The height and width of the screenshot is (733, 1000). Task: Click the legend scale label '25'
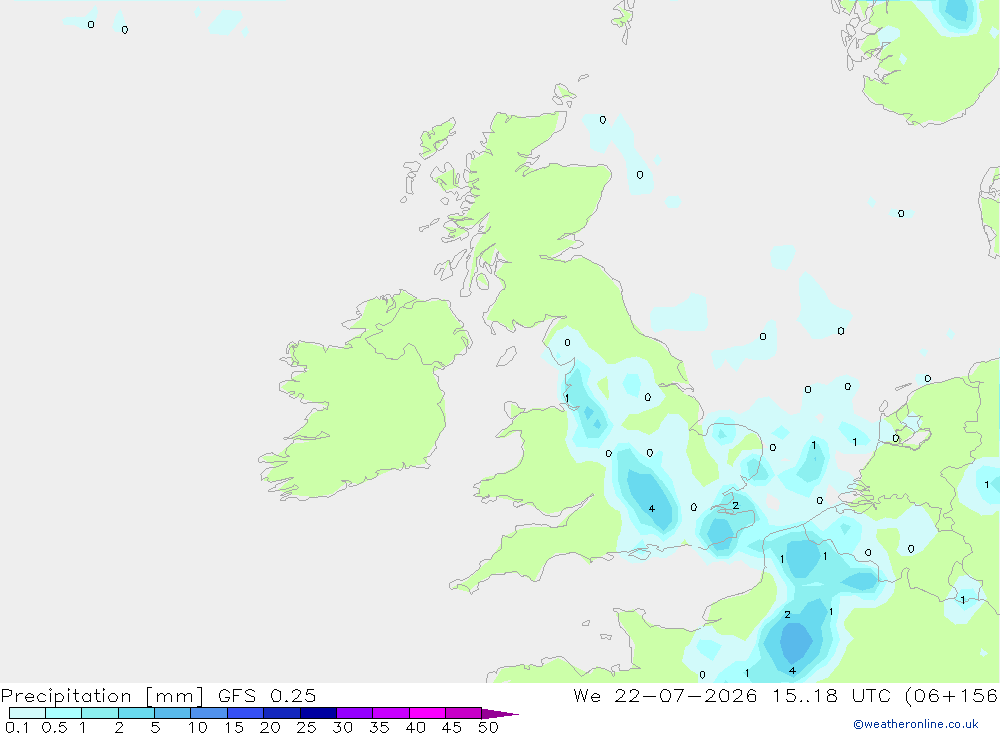pos(306,727)
